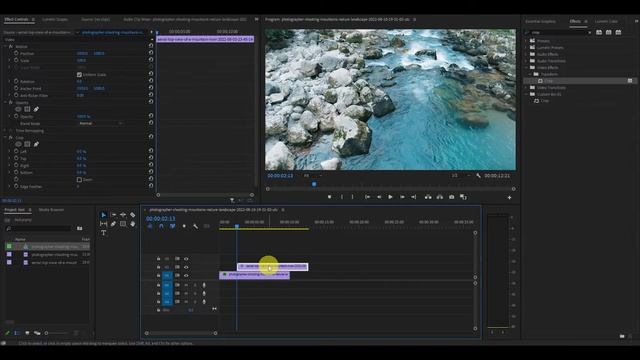Toggle Position animation stopwatch
Viewport: 640px width, 360px height.
tap(16, 53)
